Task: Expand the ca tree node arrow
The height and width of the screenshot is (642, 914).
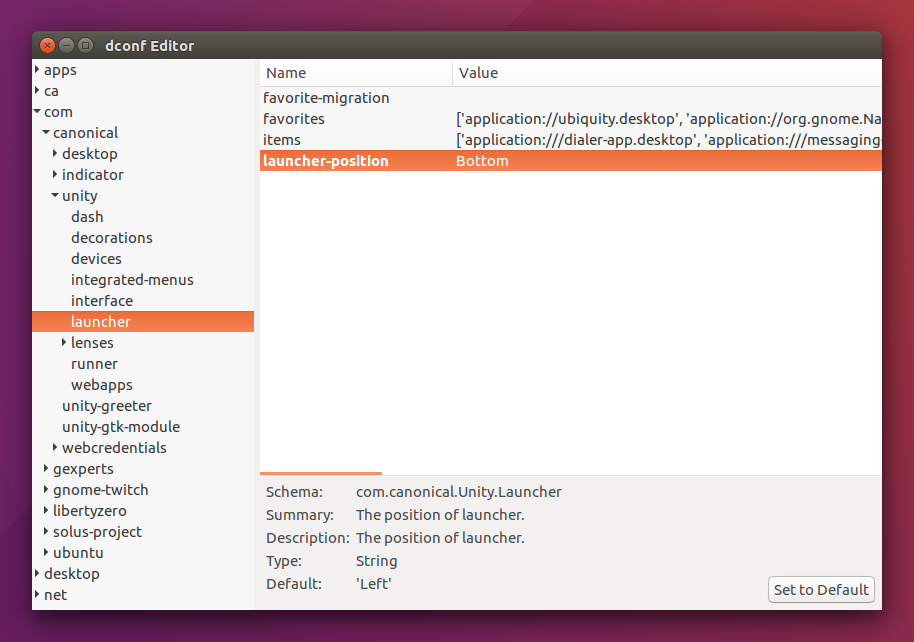Action: click(x=37, y=90)
